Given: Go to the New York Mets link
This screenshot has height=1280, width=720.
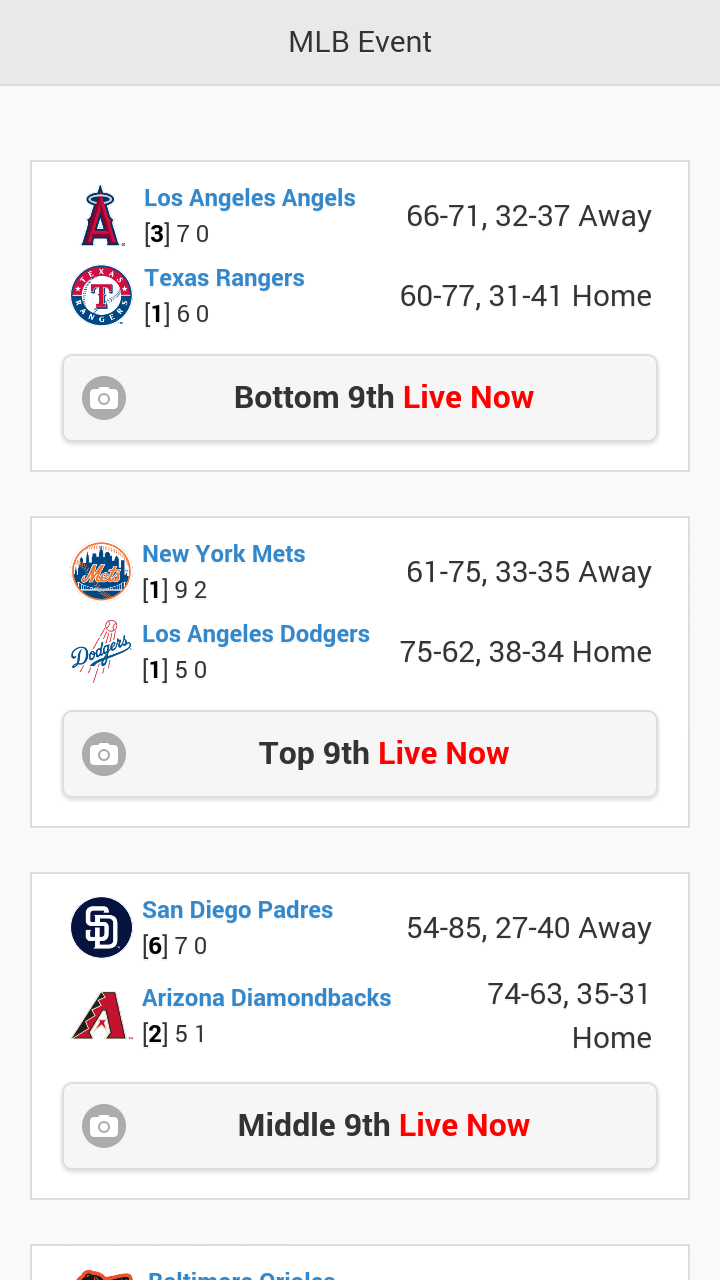Looking at the screenshot, I should click(224, 554).
